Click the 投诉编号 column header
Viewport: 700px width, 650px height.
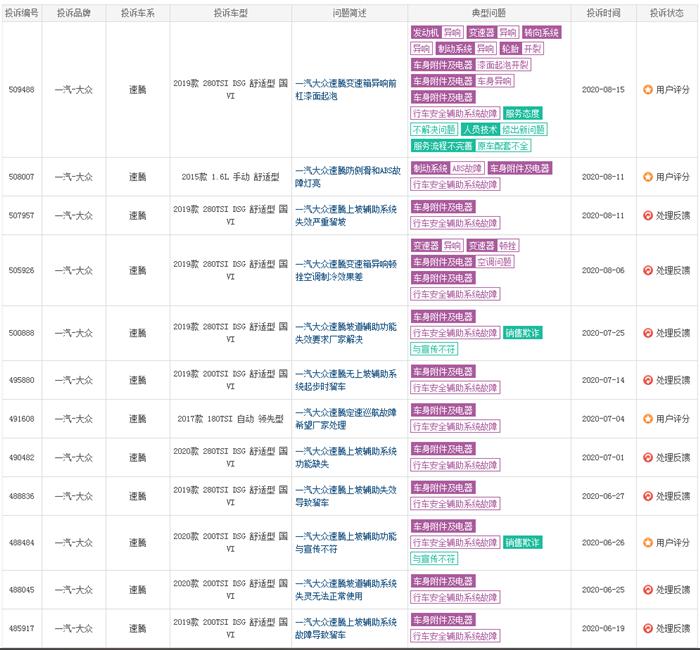21,13
